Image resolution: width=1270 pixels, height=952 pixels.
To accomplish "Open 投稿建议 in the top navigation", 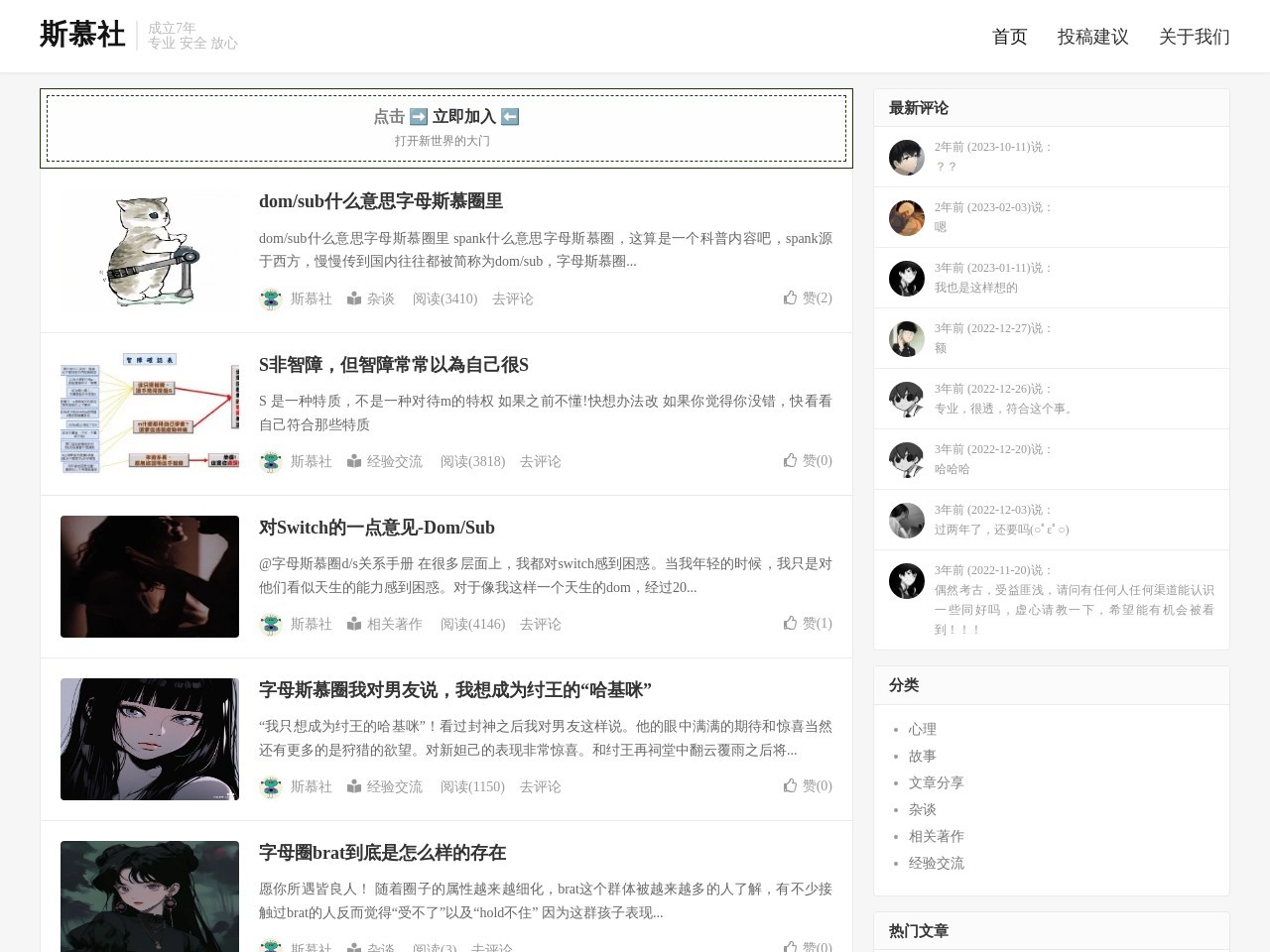I will coord(1092,37).
